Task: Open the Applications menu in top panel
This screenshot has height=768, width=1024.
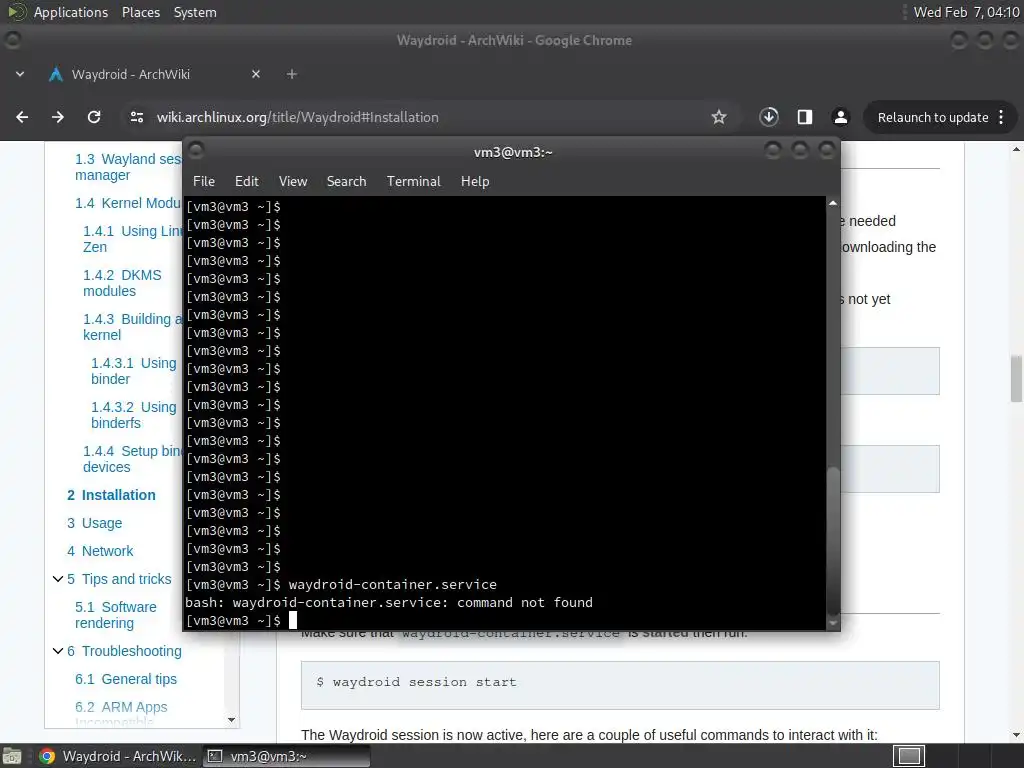Action: 71,12
